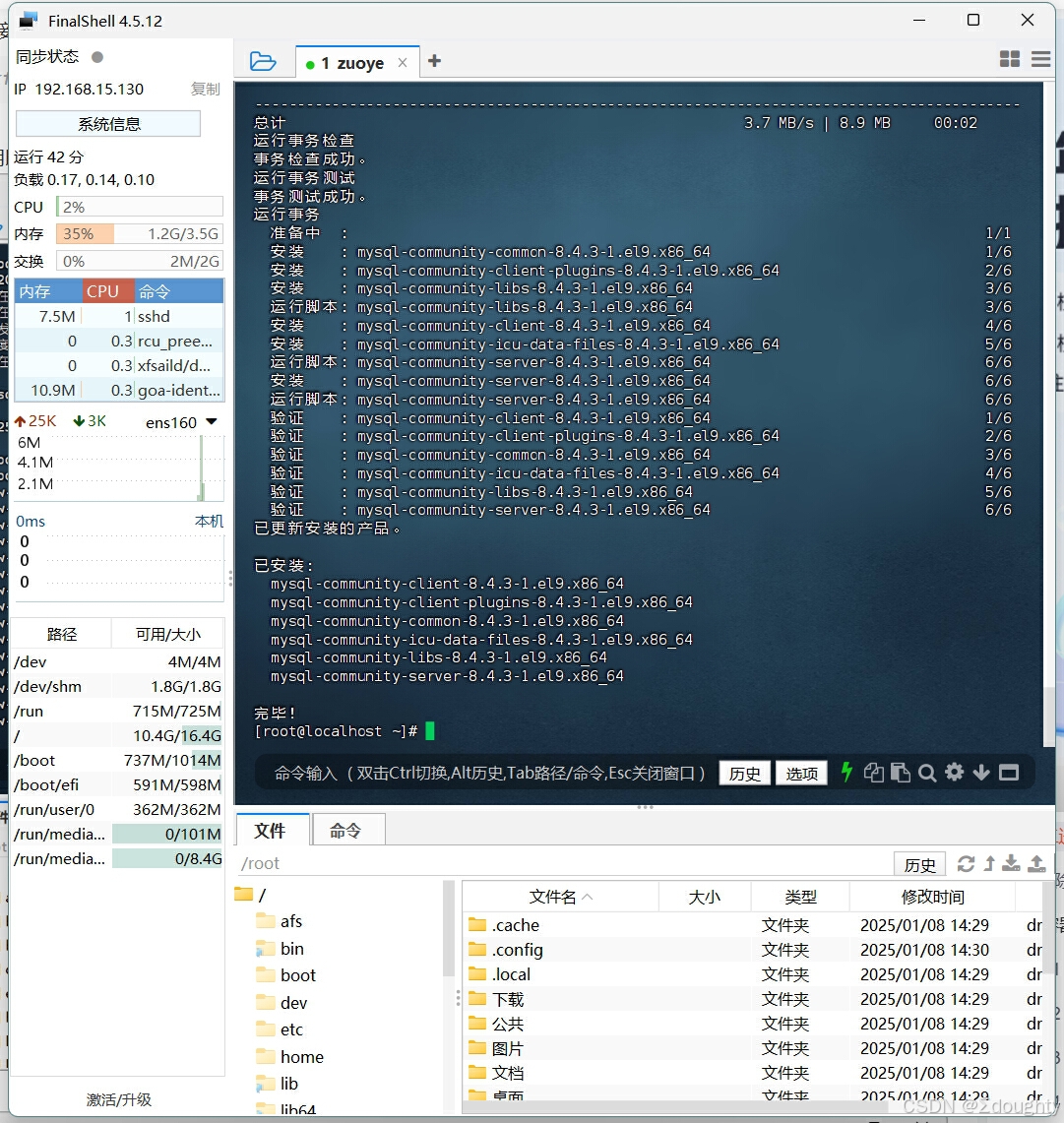Select the .cache folder row

pyautogui.click(x=752, y=925)
